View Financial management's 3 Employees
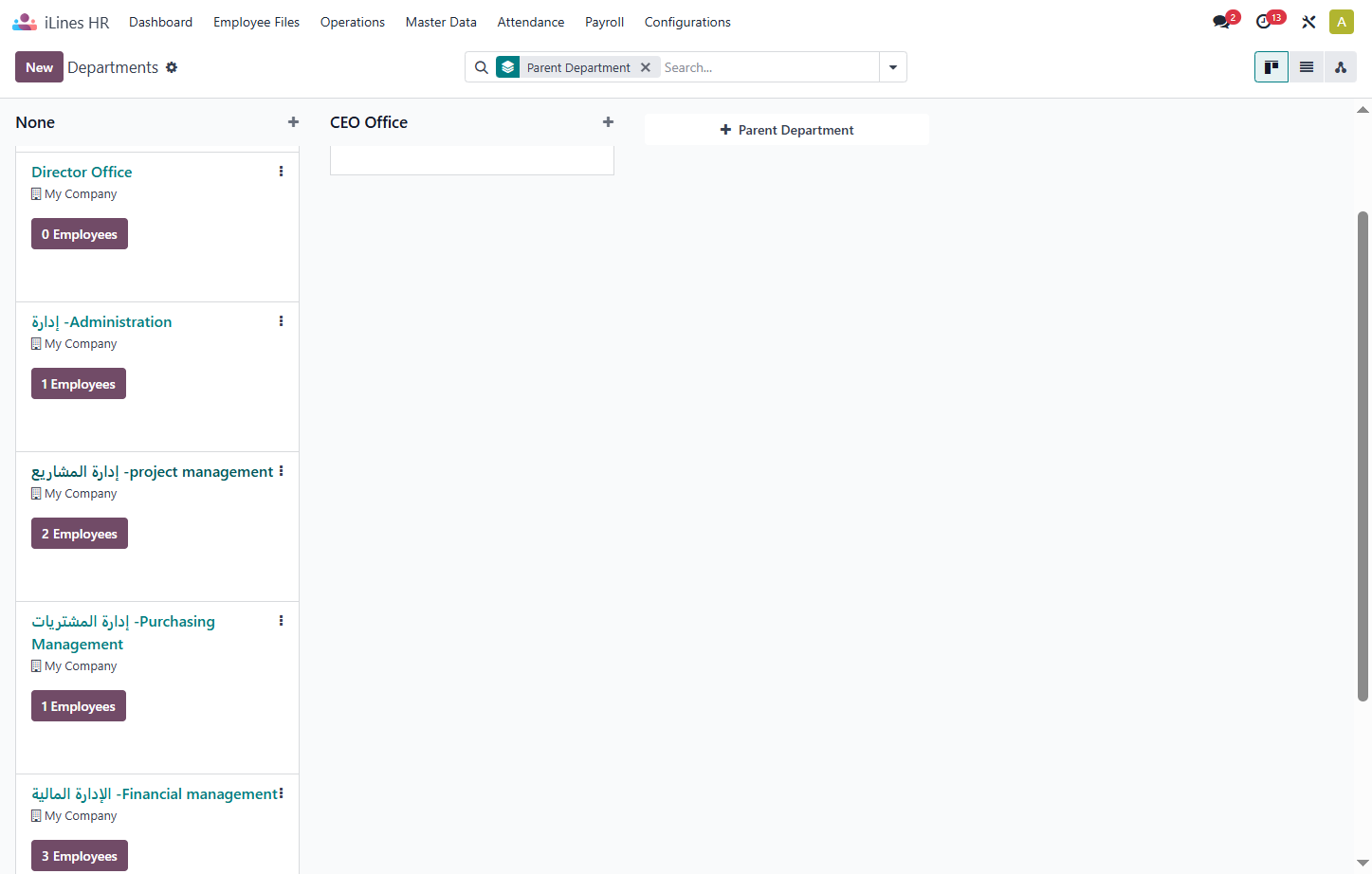This screenshot has width=1372, height=874. 80,856
